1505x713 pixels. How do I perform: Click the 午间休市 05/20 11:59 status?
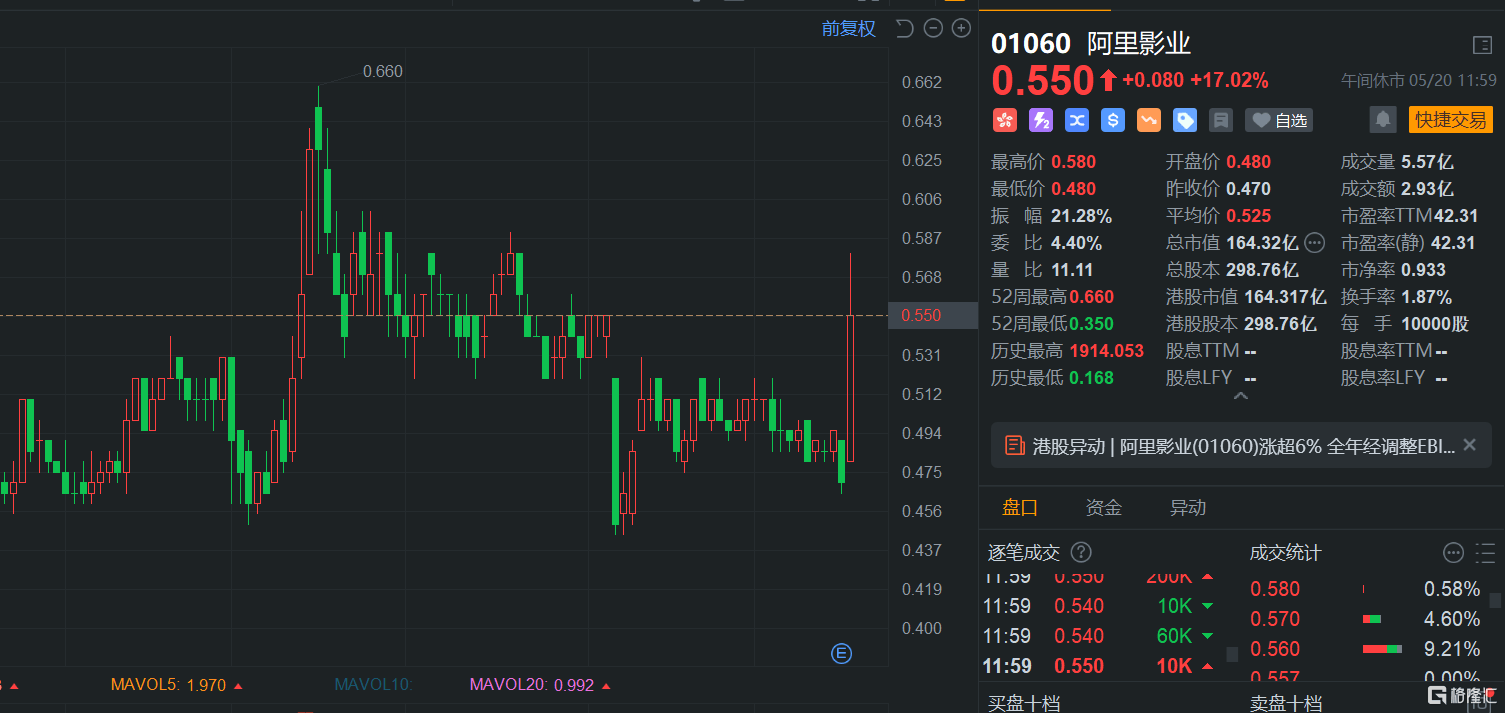(1418, 80)
